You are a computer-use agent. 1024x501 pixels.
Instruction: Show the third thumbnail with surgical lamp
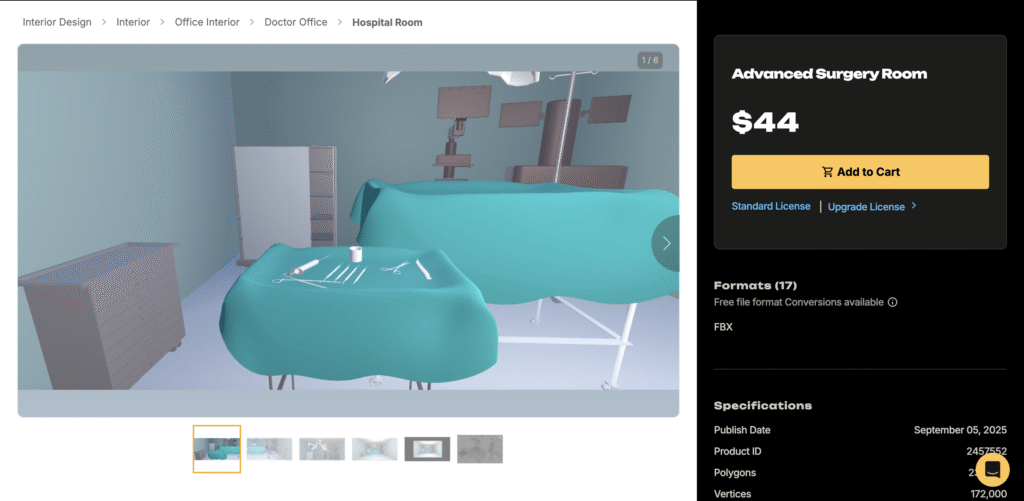322,449
